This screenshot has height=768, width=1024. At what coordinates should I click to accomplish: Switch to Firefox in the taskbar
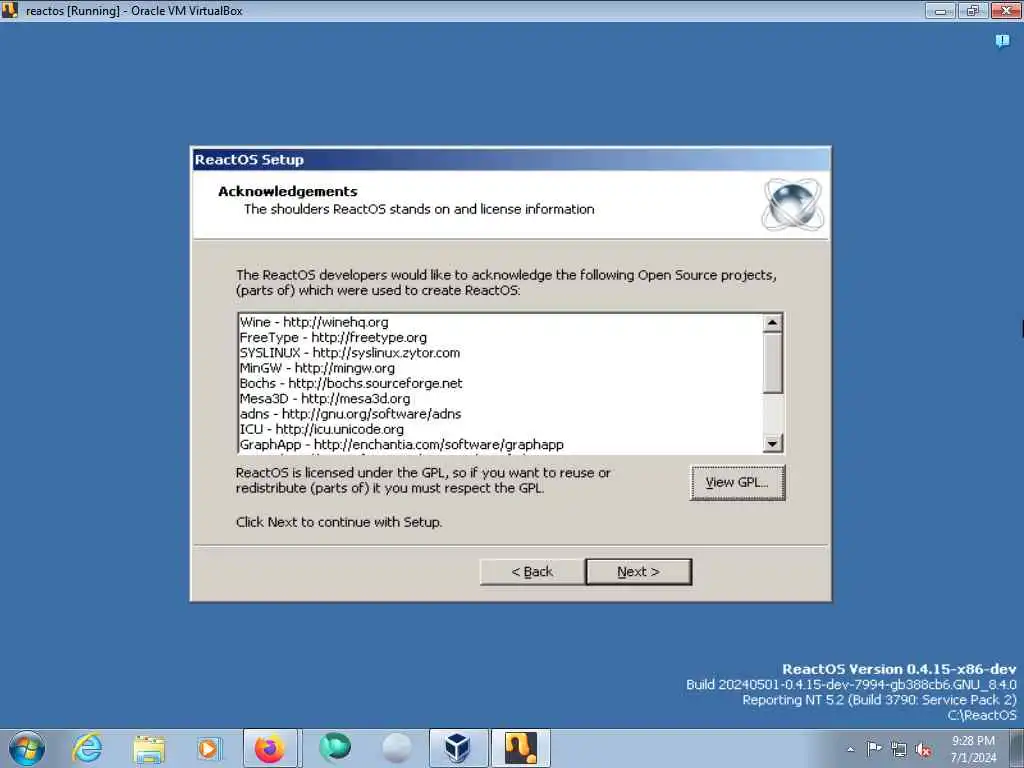tap(270, 748)
